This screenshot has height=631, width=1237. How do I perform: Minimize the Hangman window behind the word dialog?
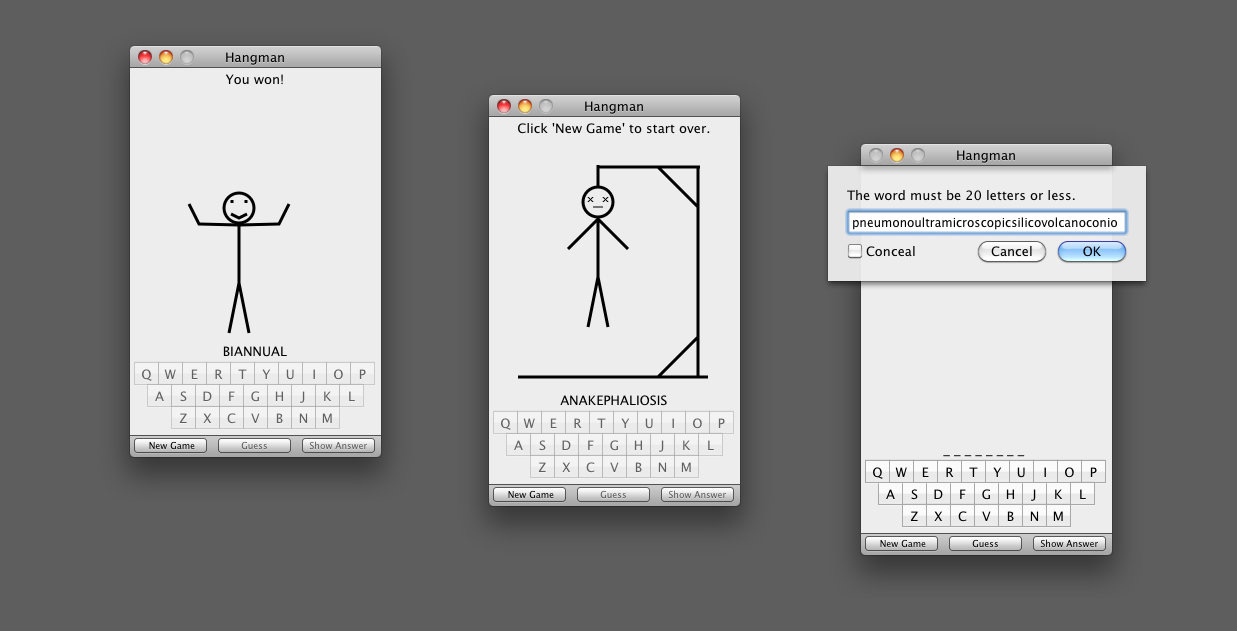point(897,155)
